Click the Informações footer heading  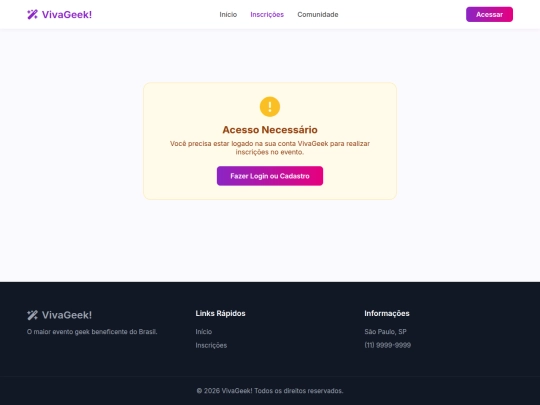(387, 313)
